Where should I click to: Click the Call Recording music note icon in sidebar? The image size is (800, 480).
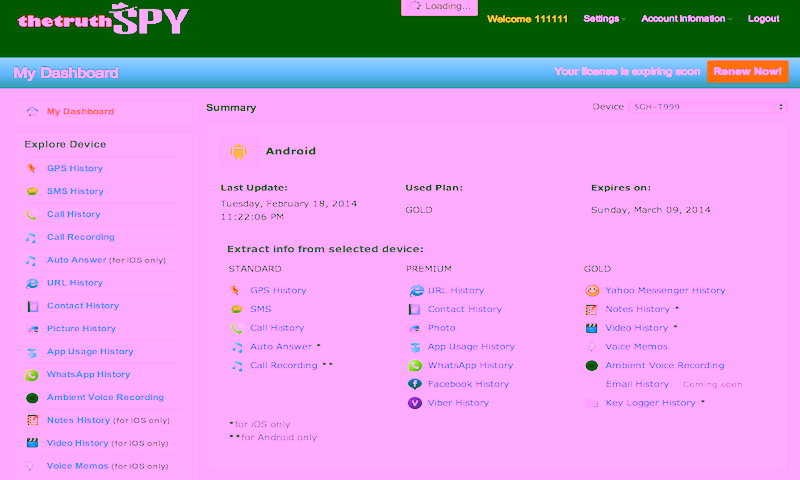pyautogui.click(x=31, y=238)
